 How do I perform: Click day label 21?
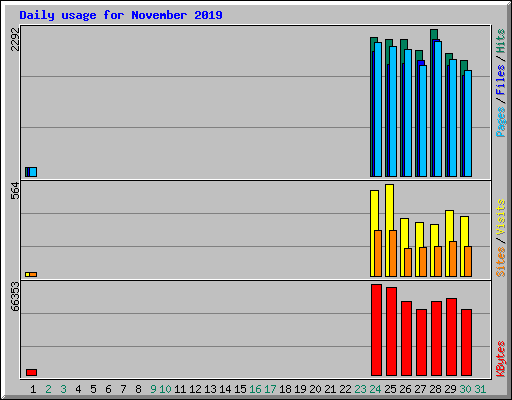tap(330, 389)
